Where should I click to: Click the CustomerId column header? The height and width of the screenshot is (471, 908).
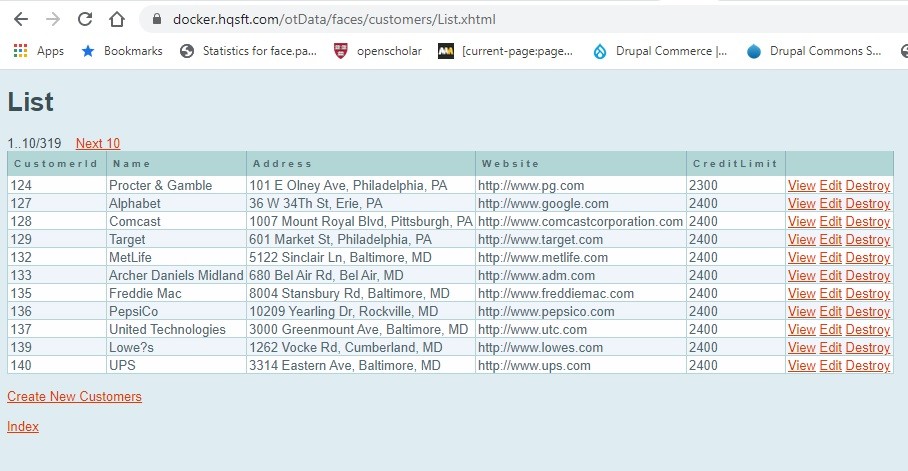(56, 163)
